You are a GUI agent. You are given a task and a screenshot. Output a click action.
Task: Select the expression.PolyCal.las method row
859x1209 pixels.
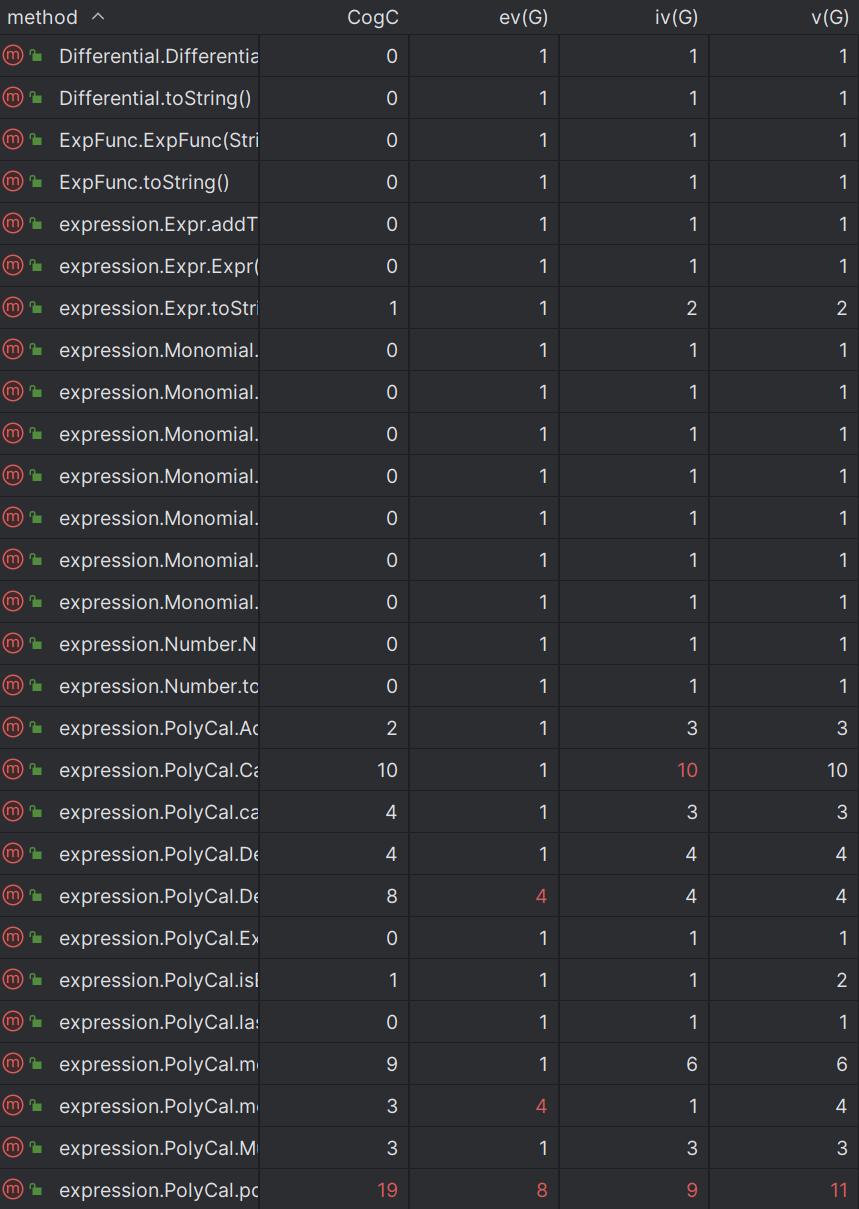pyautogui.click(x=429, y=1022)
